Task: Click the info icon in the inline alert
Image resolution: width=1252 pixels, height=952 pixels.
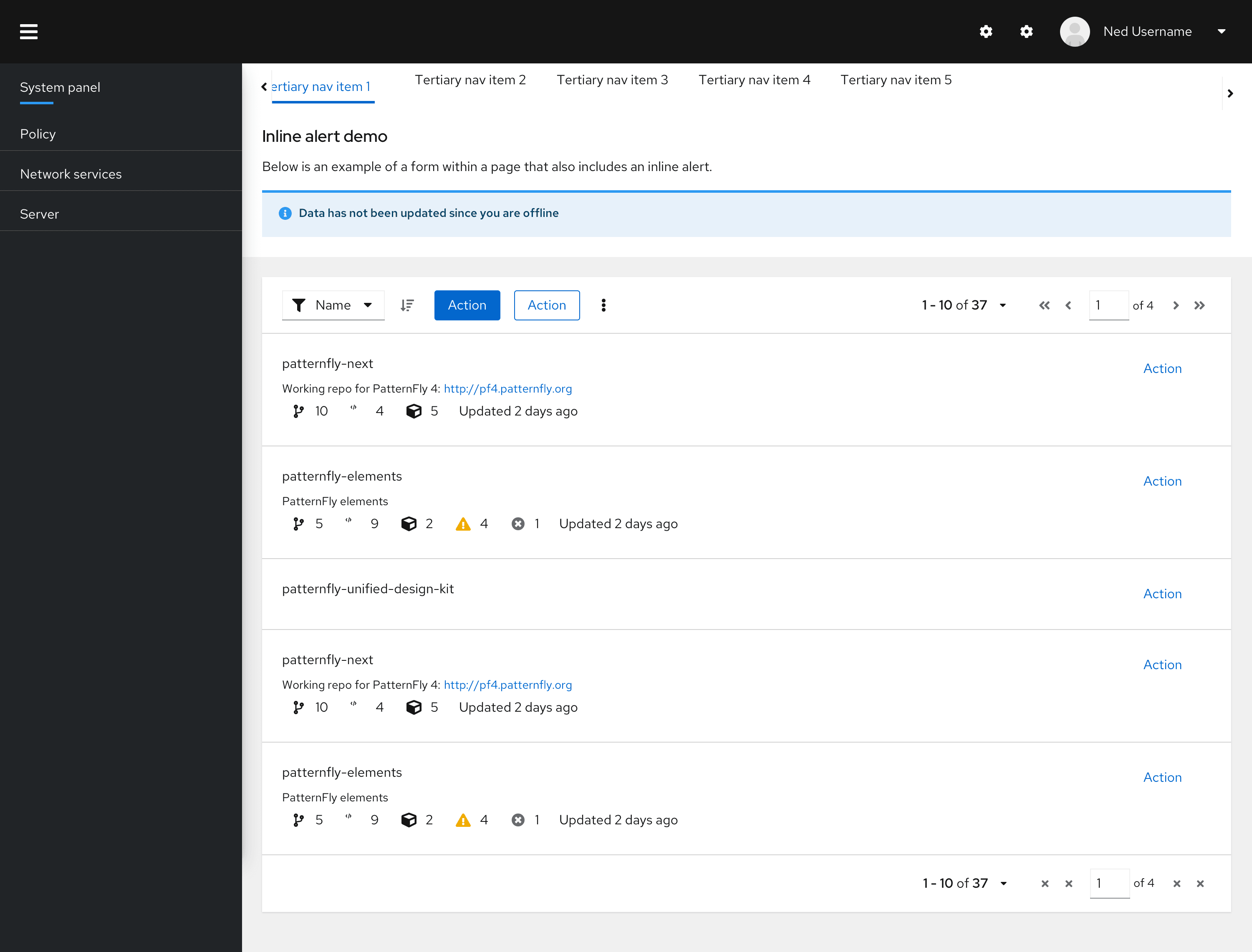Action: click(x=285, y=213)
